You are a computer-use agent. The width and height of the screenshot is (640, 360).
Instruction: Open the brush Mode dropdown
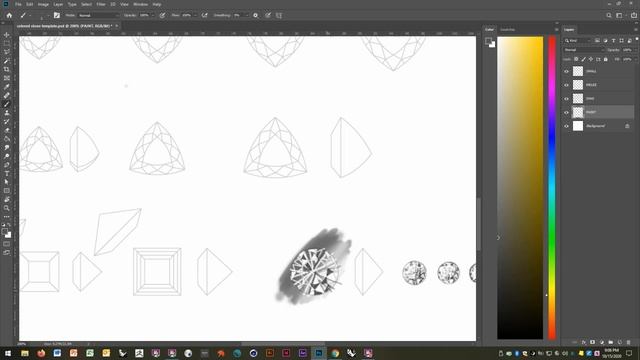point(99,16)
